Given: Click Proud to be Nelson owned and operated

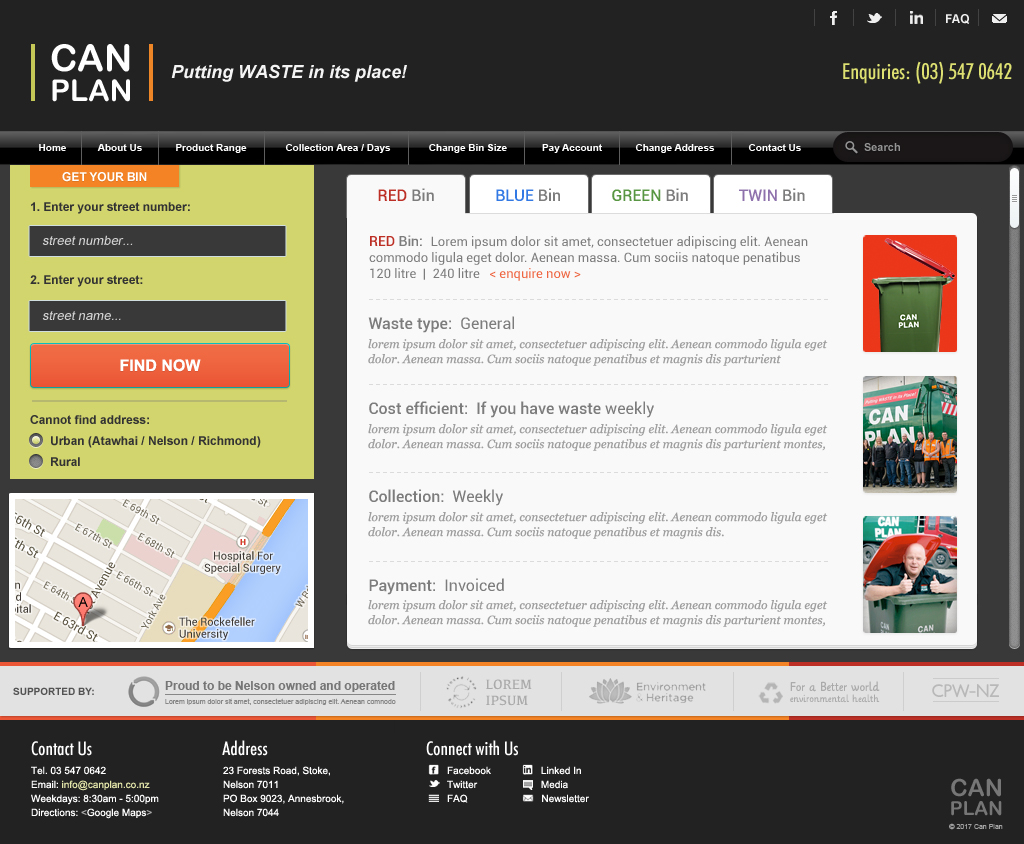Looking at the screenshot, I should (x=280, y=685).
